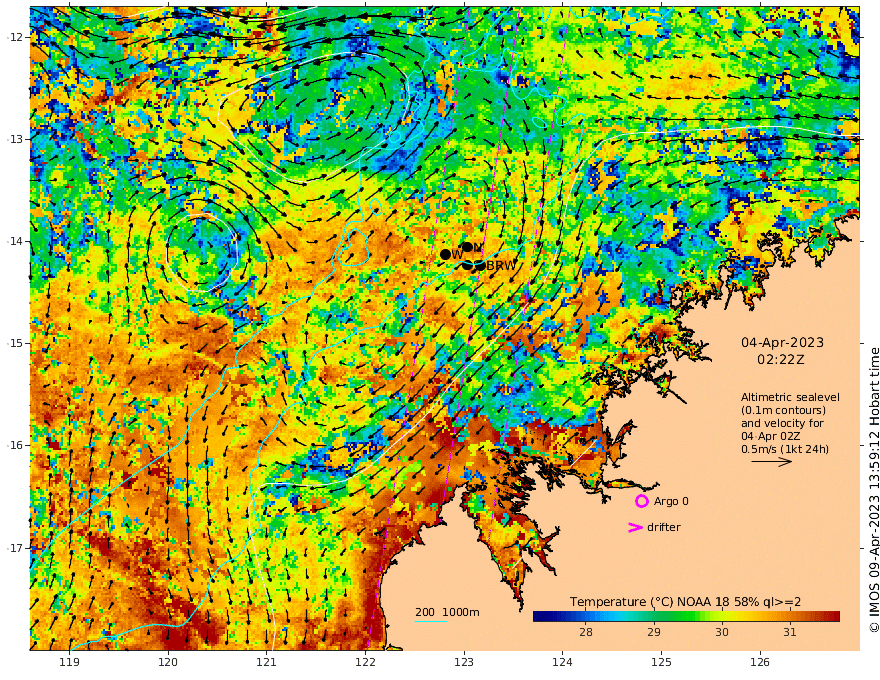Click the colorbar tick label 30
This screenshot has width=880, height=680.
pos(722,632)
